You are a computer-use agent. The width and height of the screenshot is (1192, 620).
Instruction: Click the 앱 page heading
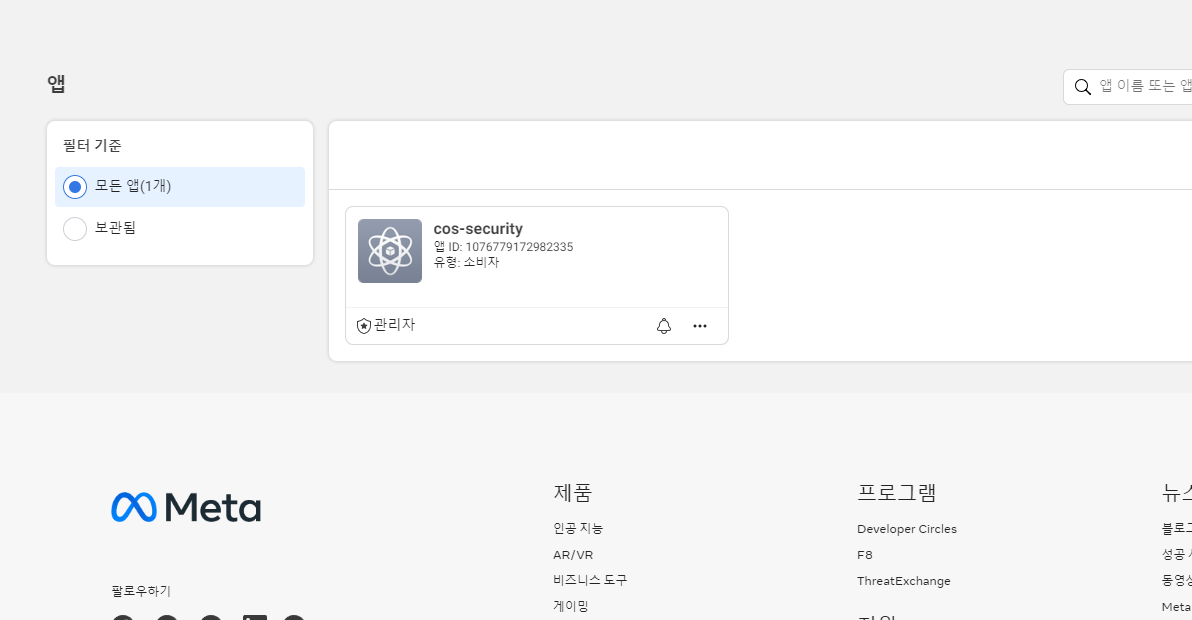coord(56,84)
